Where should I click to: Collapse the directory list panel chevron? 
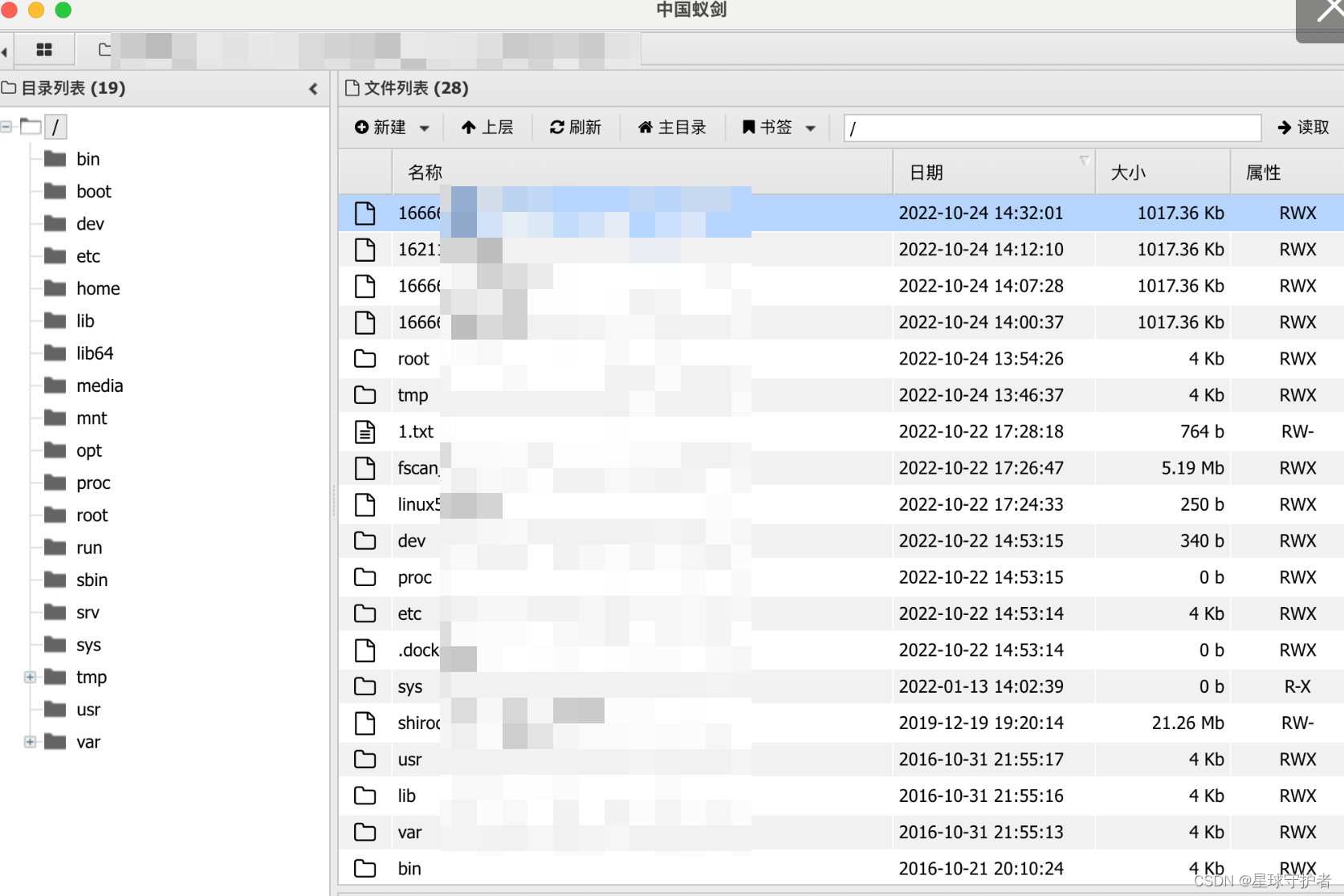pyautogui.click(x=313, y=89)
